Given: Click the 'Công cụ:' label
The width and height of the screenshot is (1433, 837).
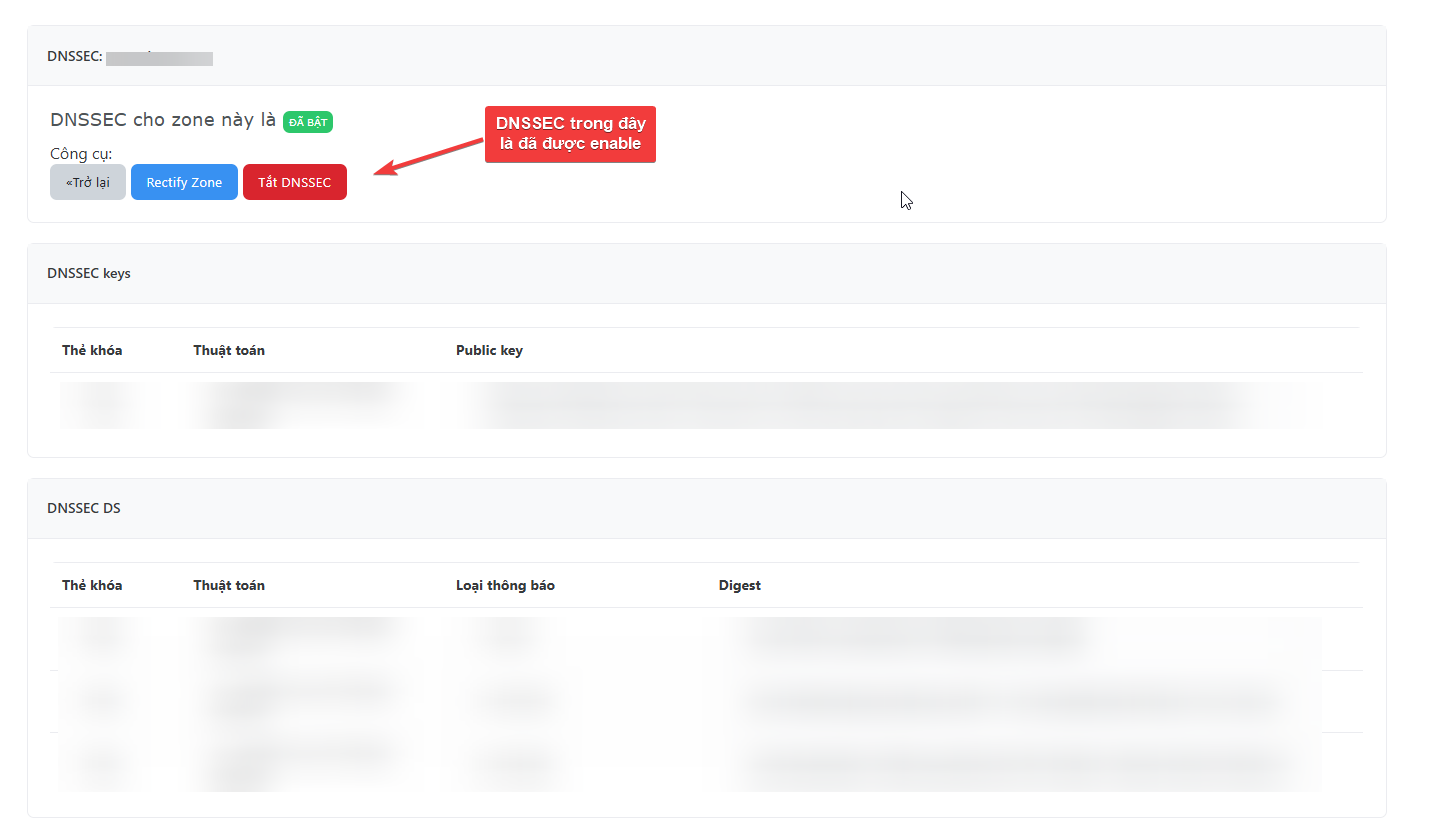Looking at the screenshot, I should (x=81, y=154).
